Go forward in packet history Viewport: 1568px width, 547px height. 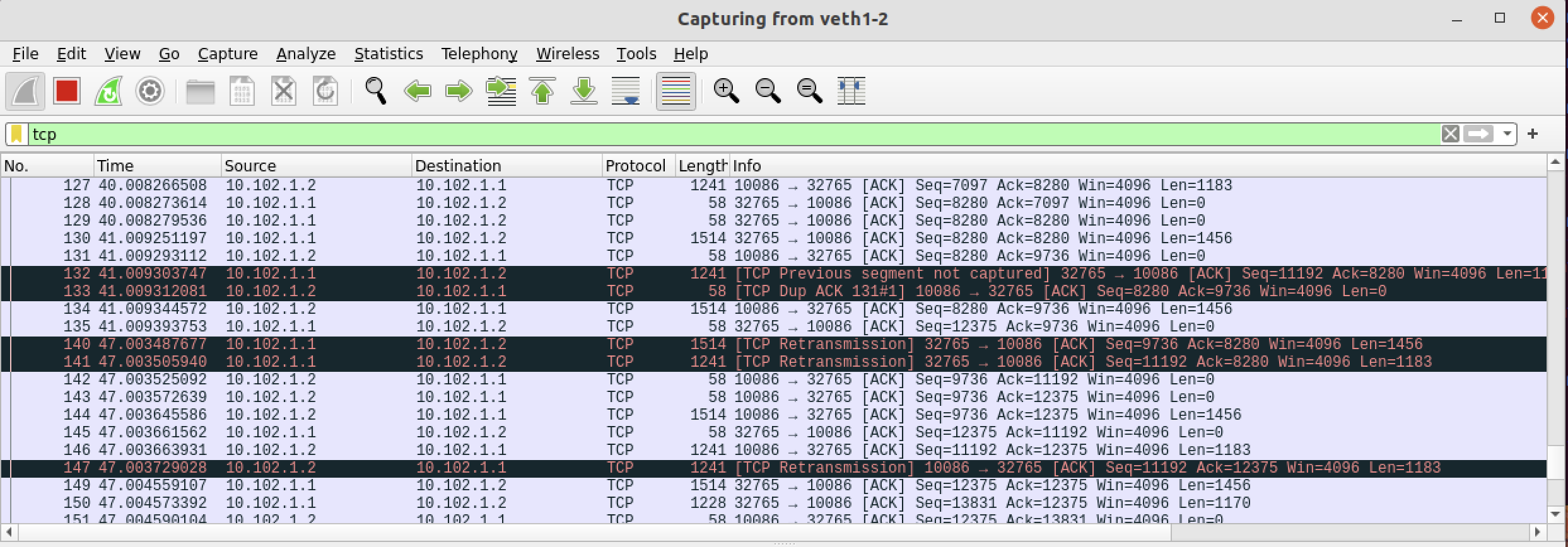tap(459, 91)
